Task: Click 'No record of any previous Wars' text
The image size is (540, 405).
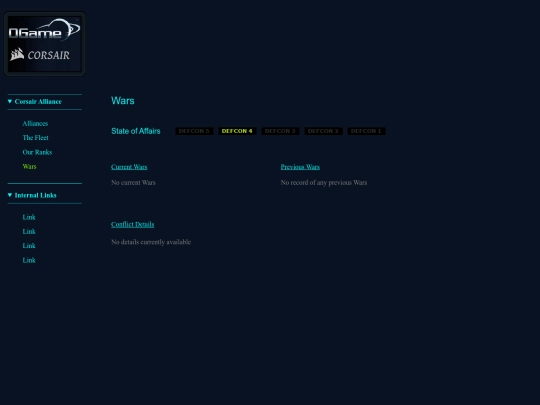Action: [x=324, y=183]
